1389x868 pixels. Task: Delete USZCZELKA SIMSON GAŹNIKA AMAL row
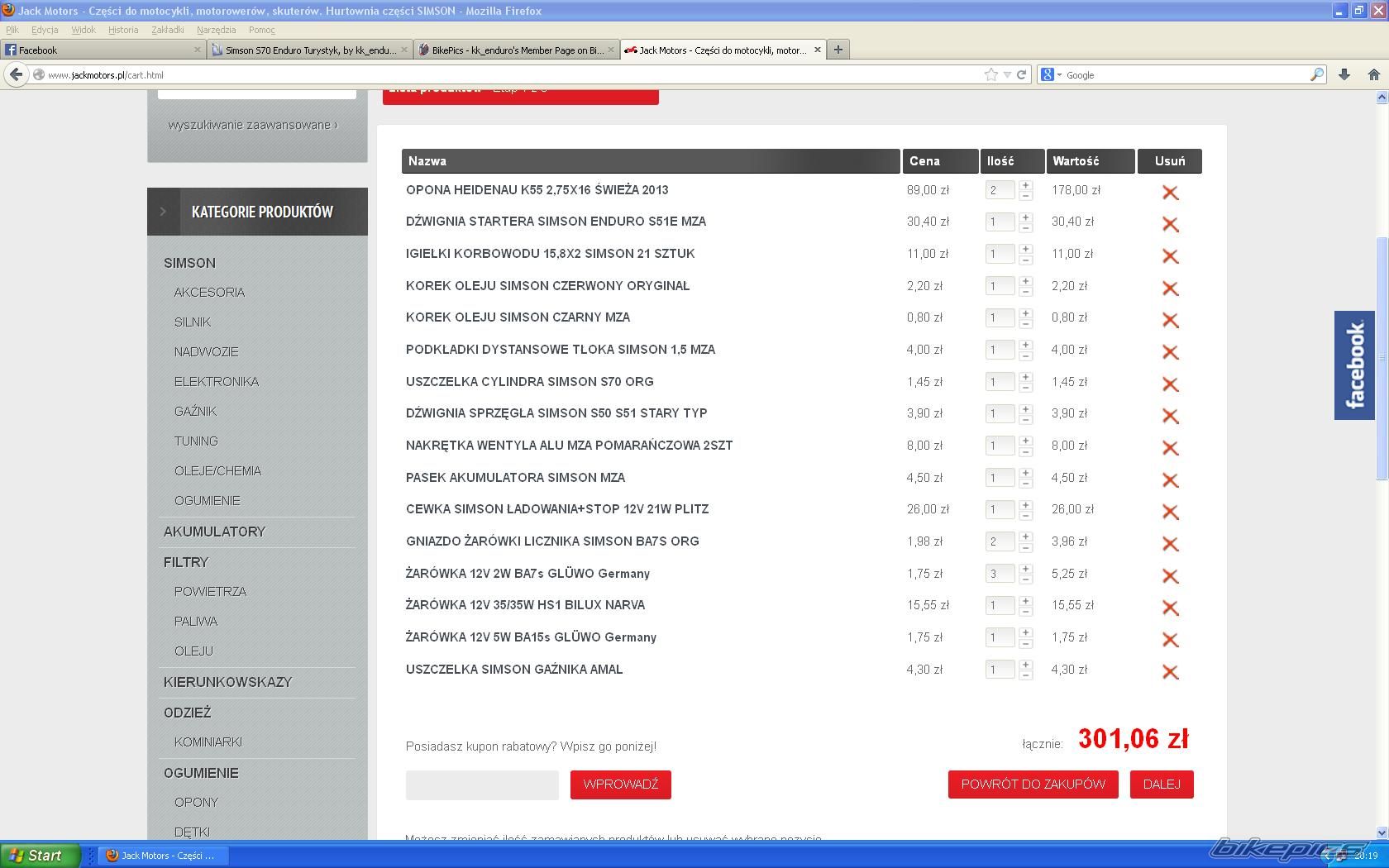(x=1170, y=672)
